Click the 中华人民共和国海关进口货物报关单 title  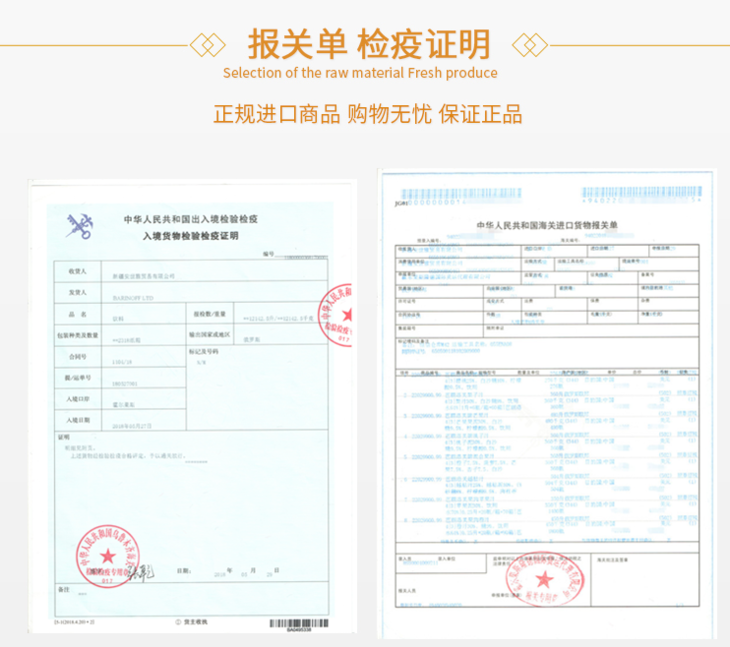548,227
